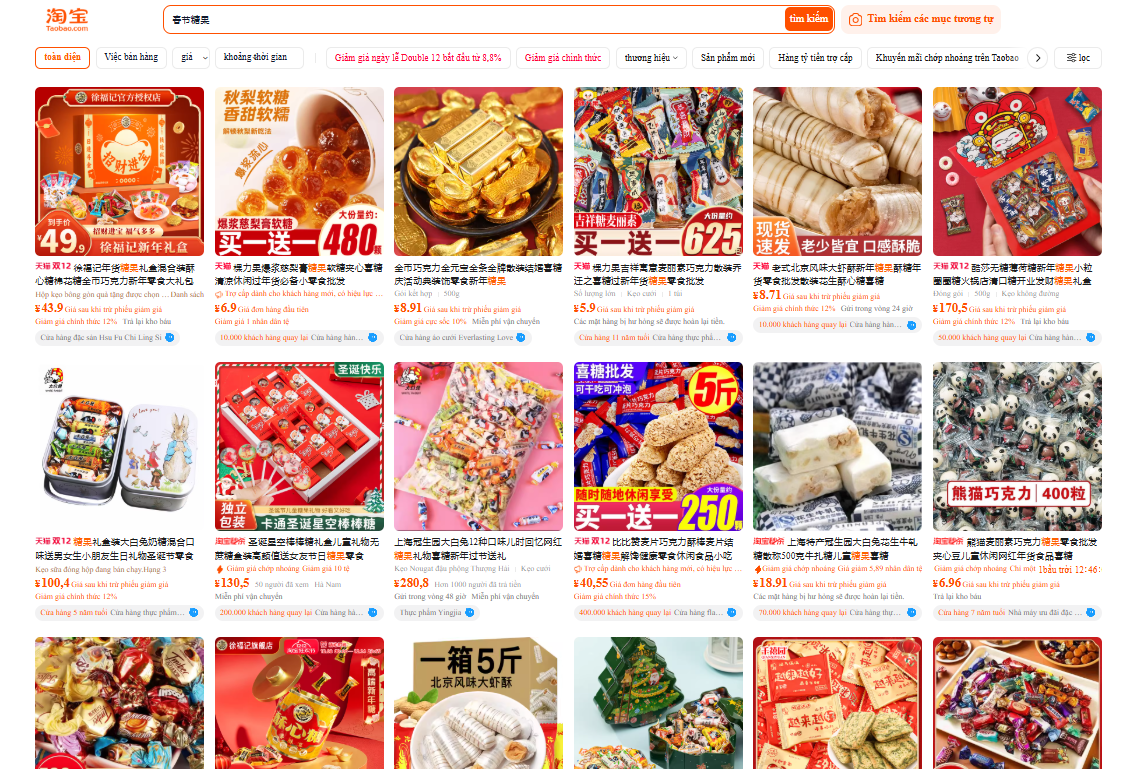This screenshot has width=1132, height=769.
Task: Click into the search text field
Action: 475,19
